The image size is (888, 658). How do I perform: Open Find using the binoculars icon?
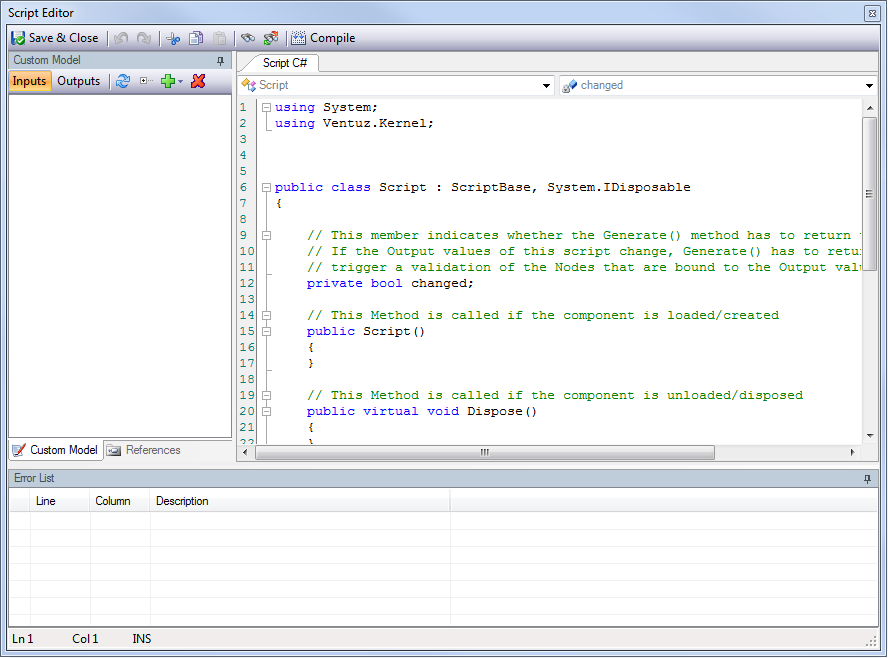[x=246, y=38]
